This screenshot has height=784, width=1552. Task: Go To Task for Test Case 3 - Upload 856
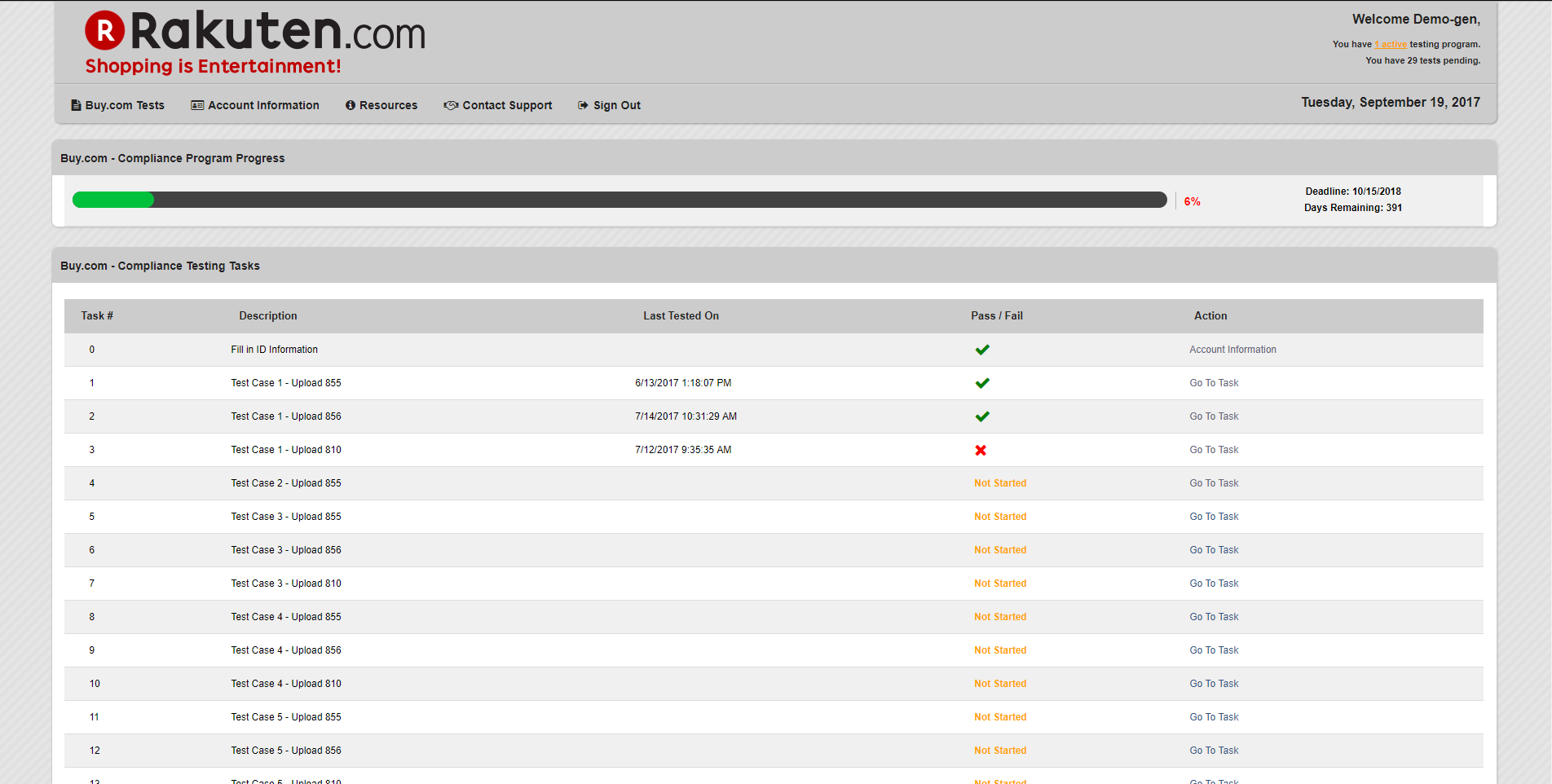[x=1214, y=550]
